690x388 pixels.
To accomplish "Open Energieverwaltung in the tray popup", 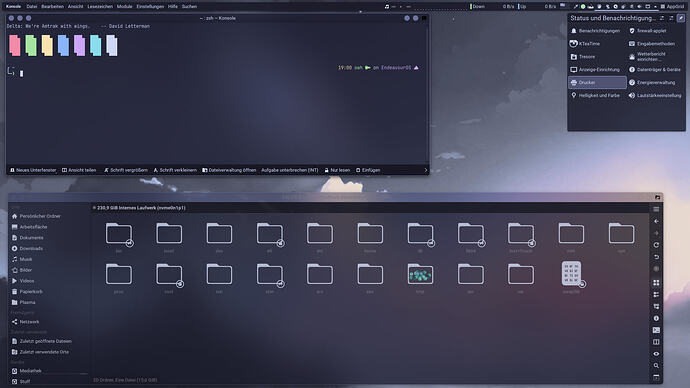I will pyautogui.click(x=656, y=82).
